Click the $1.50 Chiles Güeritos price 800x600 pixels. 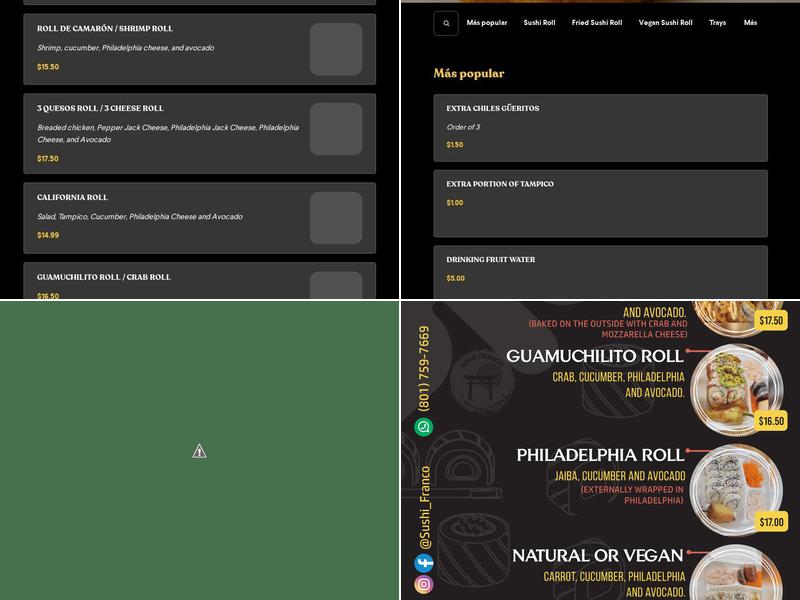tap(455, 145)
